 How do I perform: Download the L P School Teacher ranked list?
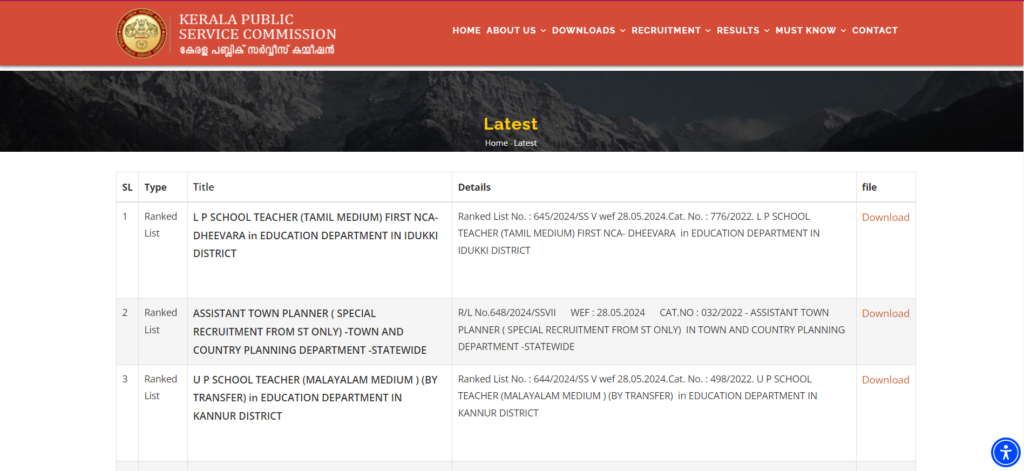point(886,218)
